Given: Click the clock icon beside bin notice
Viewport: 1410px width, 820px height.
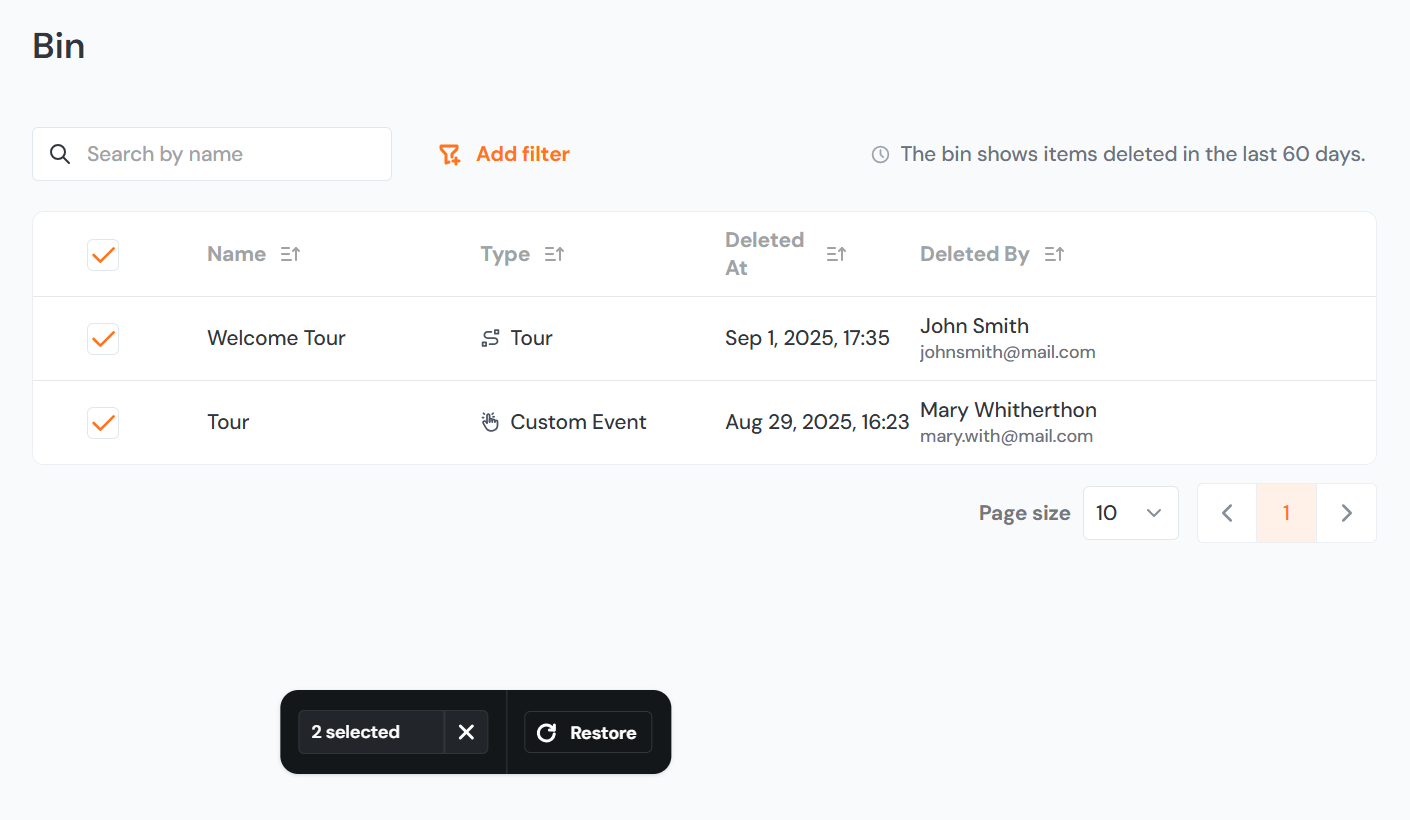Looking at the screenshot, I should click(880, 155).
